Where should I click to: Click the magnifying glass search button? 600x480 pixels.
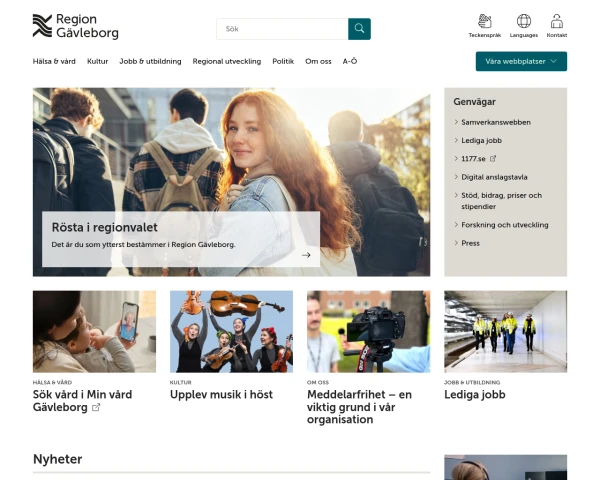click(359, 29)
